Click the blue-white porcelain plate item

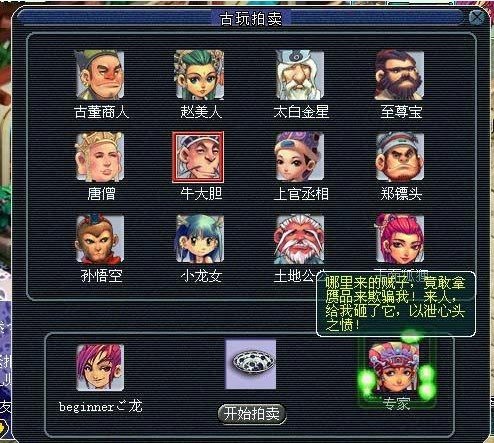[x=251, y=364]
